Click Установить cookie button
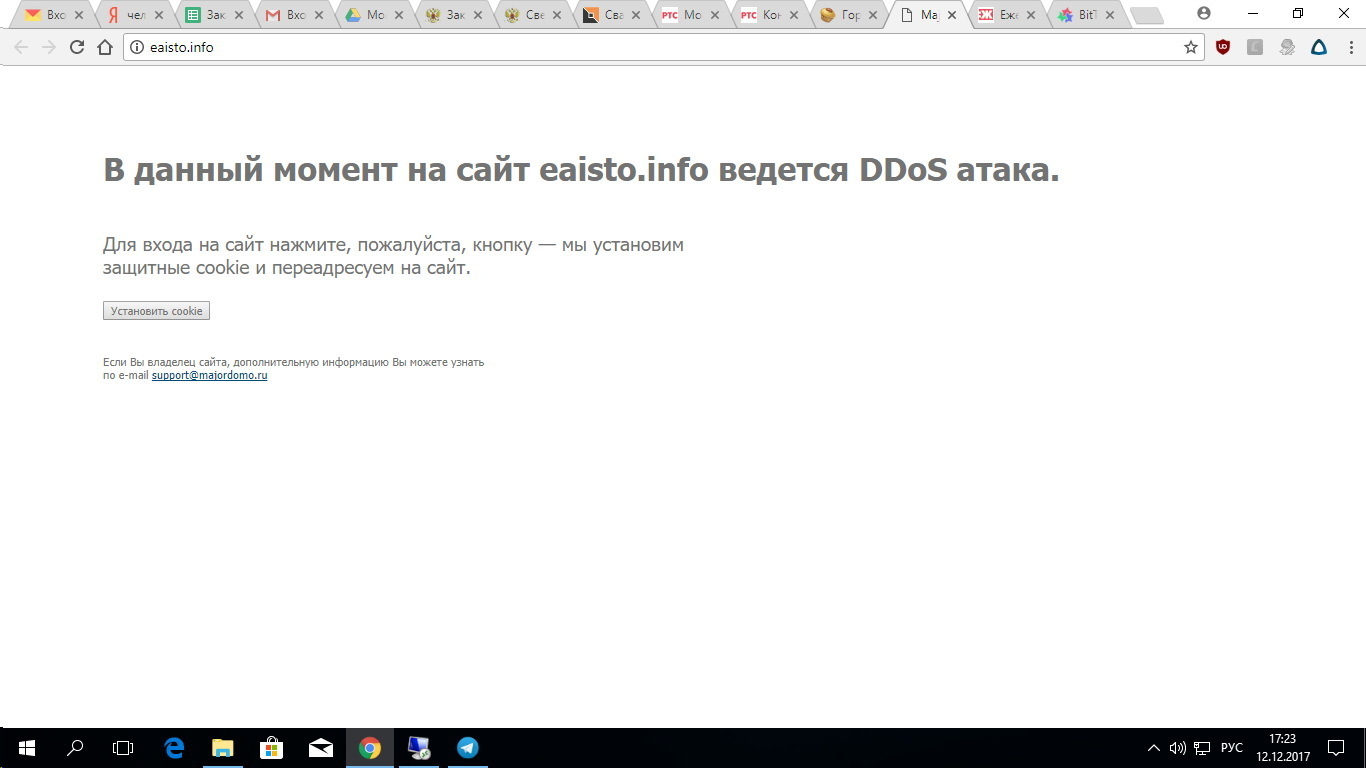This screenshot has height=768, width=1366. click(x=156, y=311)
